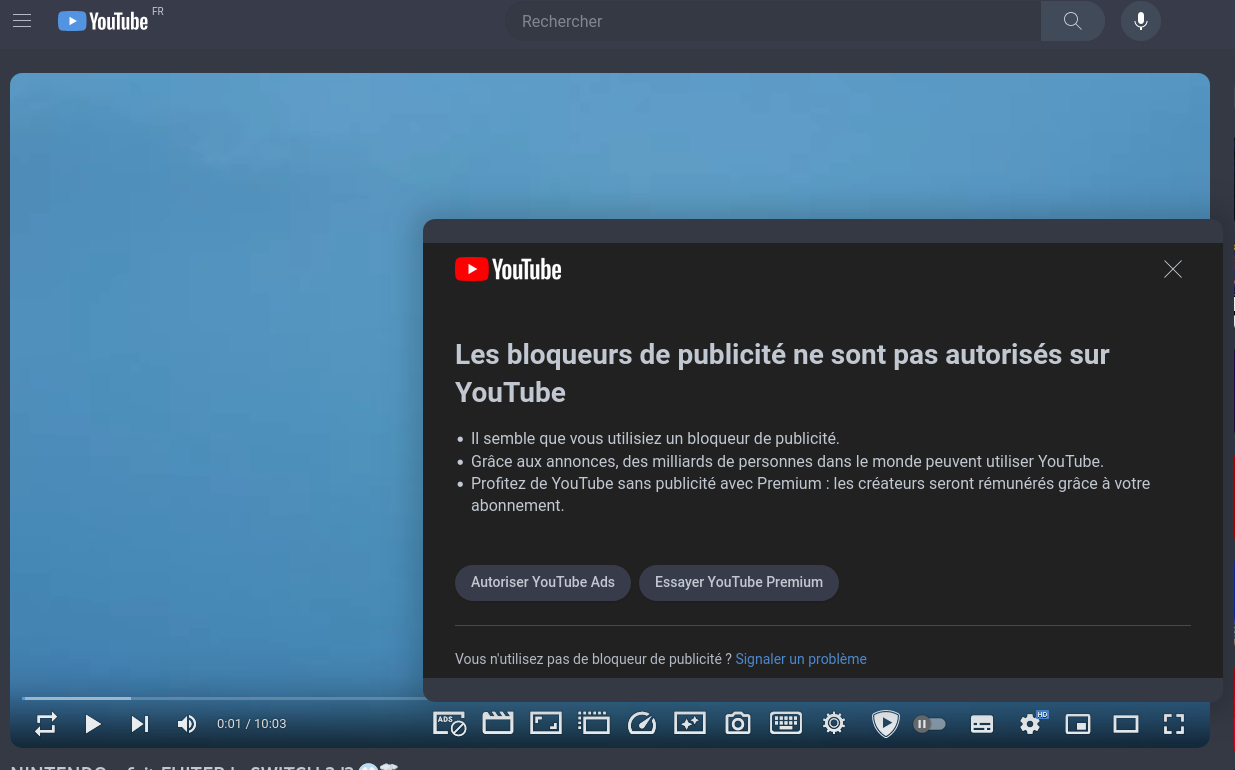This screenshot has height=770, width=1235.
Task: Expand the video to fullscreen
Action: [1174, 724]
